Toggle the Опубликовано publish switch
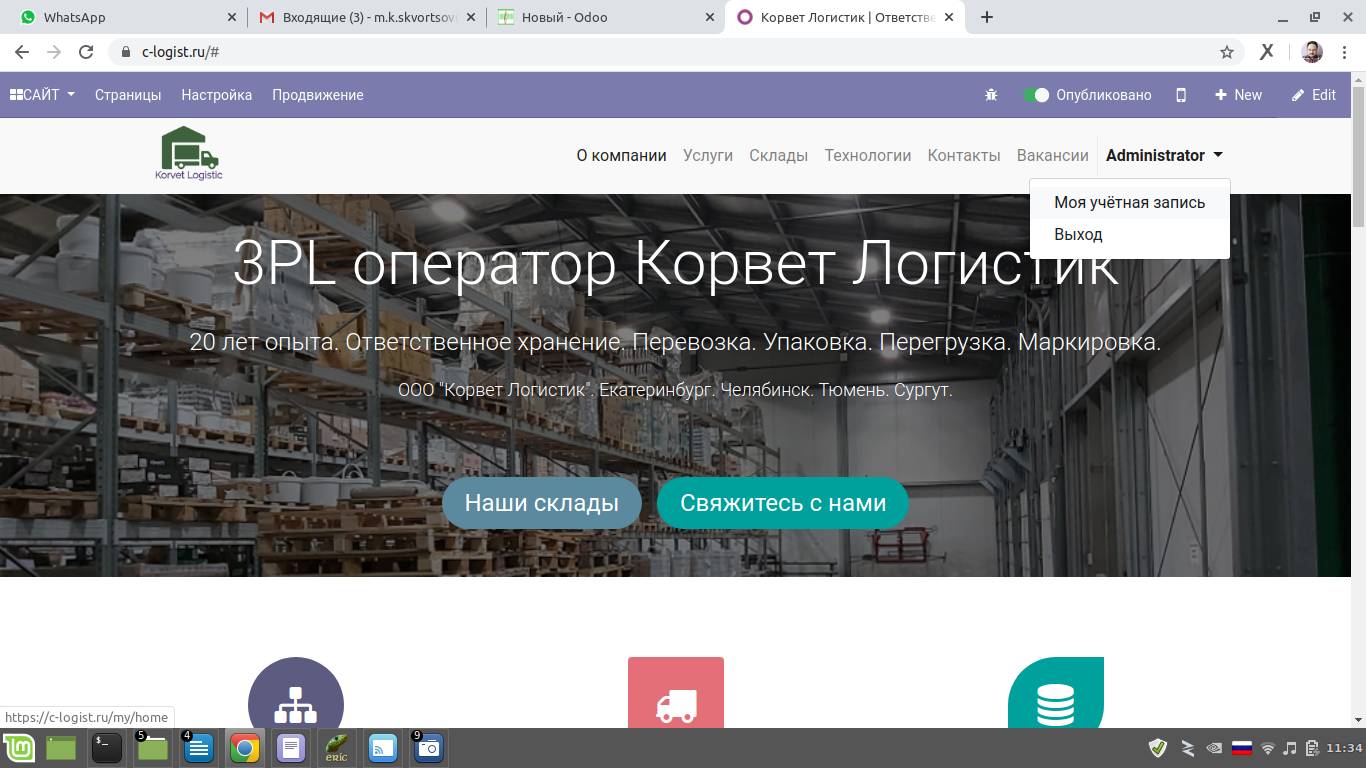Screen dimensions: 1366x768 pyautogui.click(x=1036, y=95)
